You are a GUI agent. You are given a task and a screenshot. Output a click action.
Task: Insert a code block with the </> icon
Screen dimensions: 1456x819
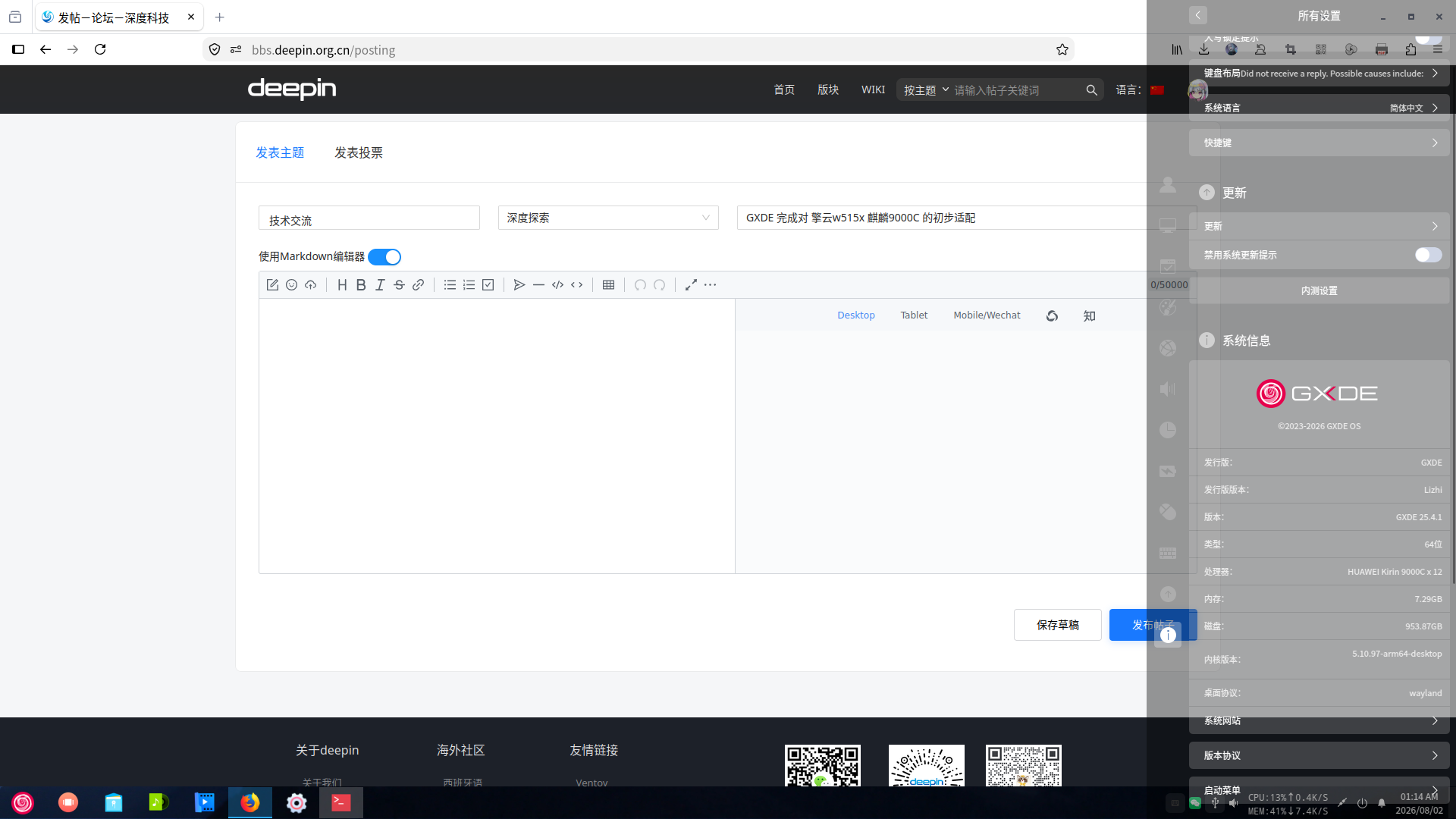[557, 285]
